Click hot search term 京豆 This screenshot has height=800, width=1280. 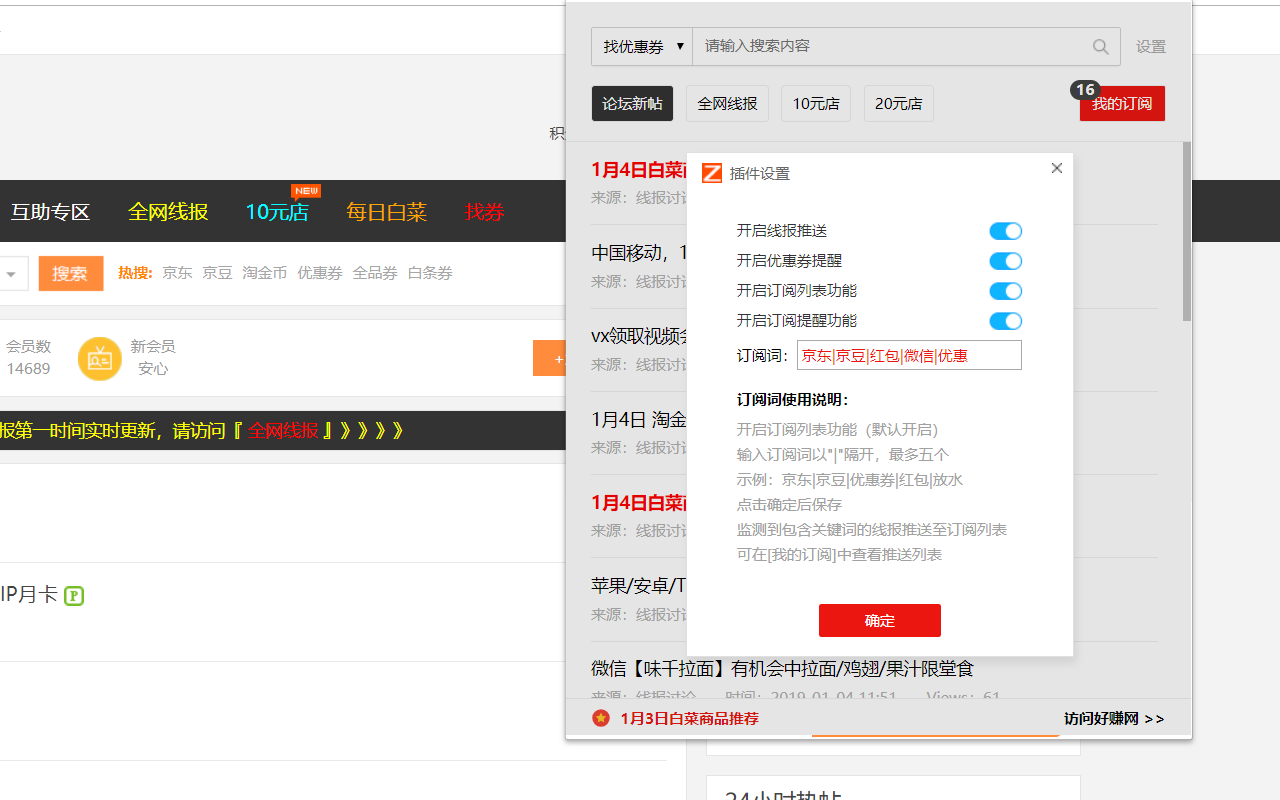[x=217, y=273]
